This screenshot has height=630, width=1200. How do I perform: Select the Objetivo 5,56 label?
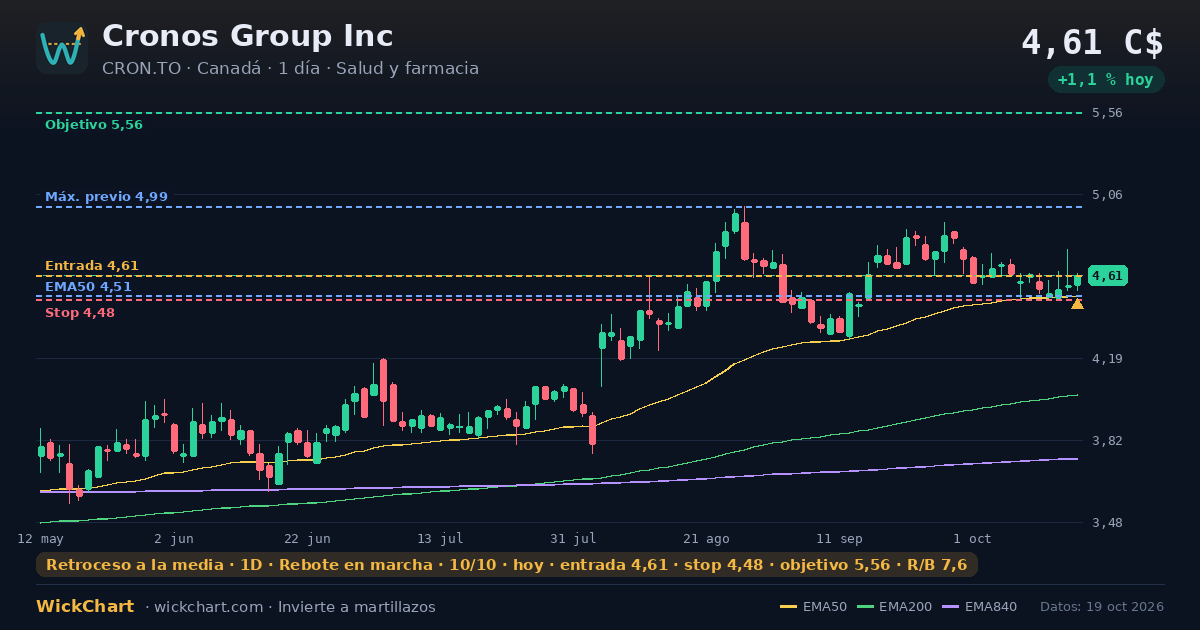point(94,125)
